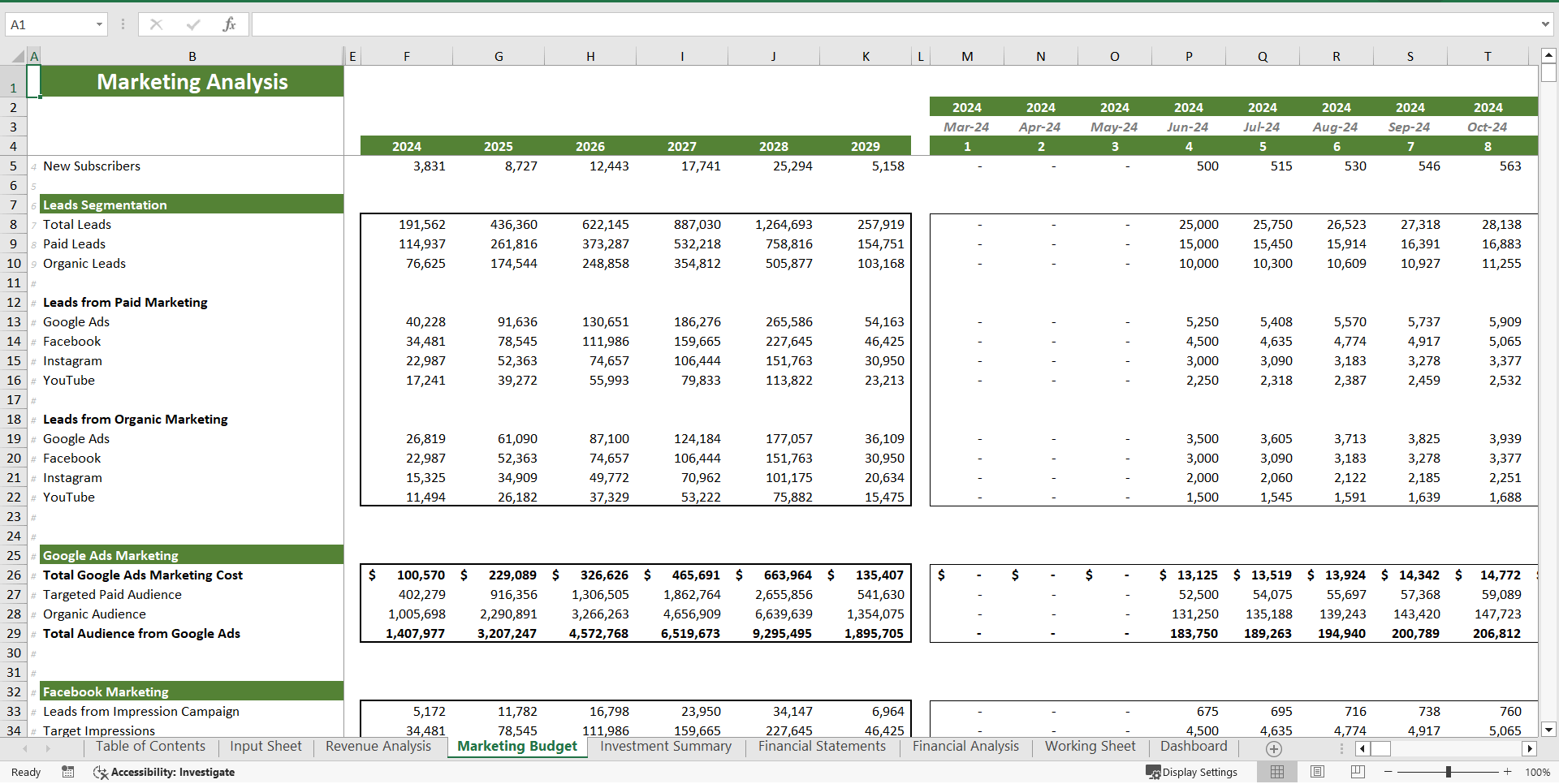Click vertical scrollbar up arrow
This screenshot has width=1559, height=784.
click(1548, 55)
